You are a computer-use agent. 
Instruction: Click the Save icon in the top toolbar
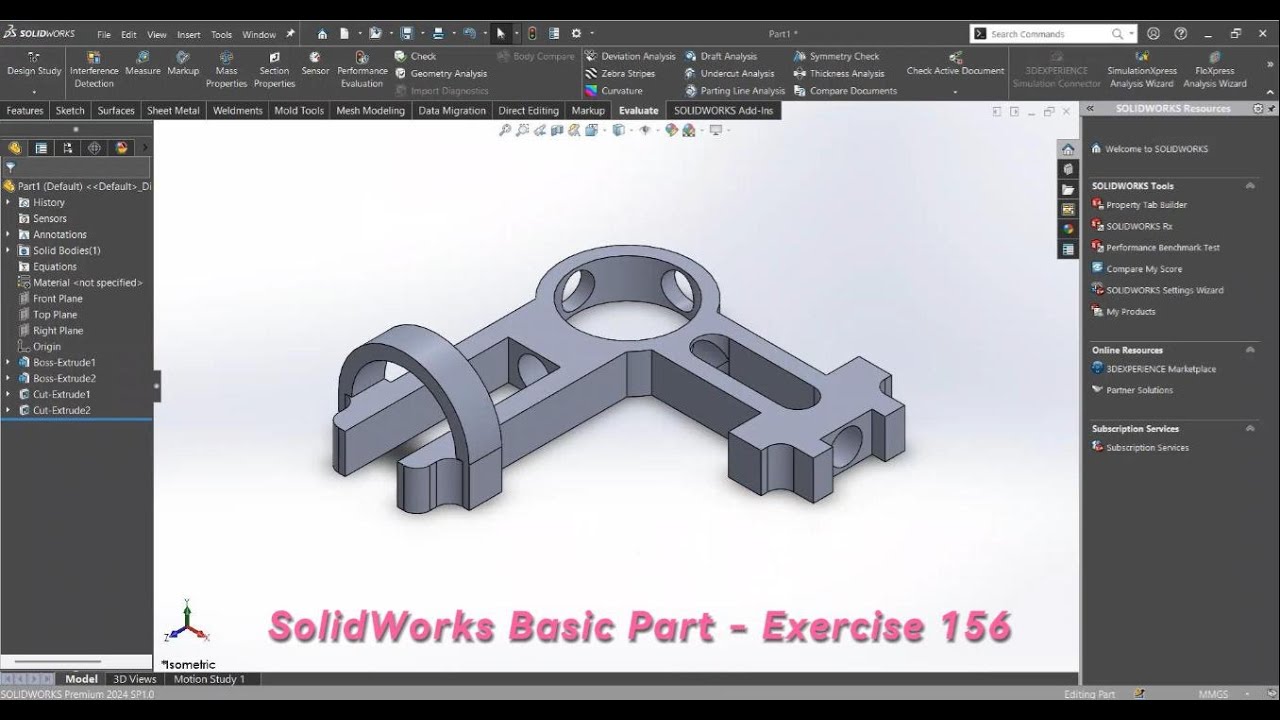406,33
